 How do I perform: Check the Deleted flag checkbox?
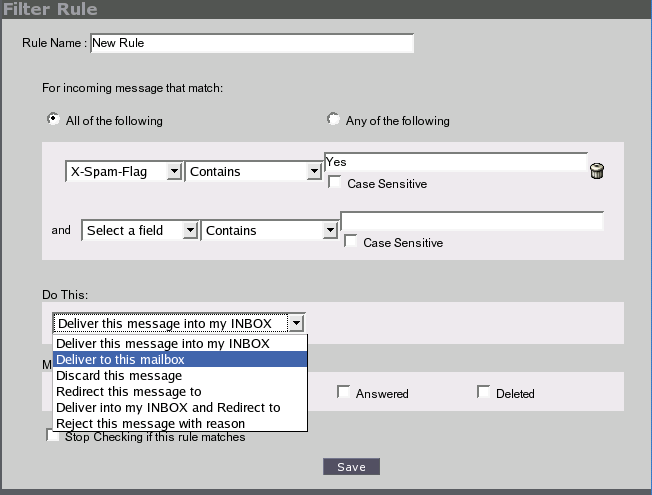tap(484, 392)
